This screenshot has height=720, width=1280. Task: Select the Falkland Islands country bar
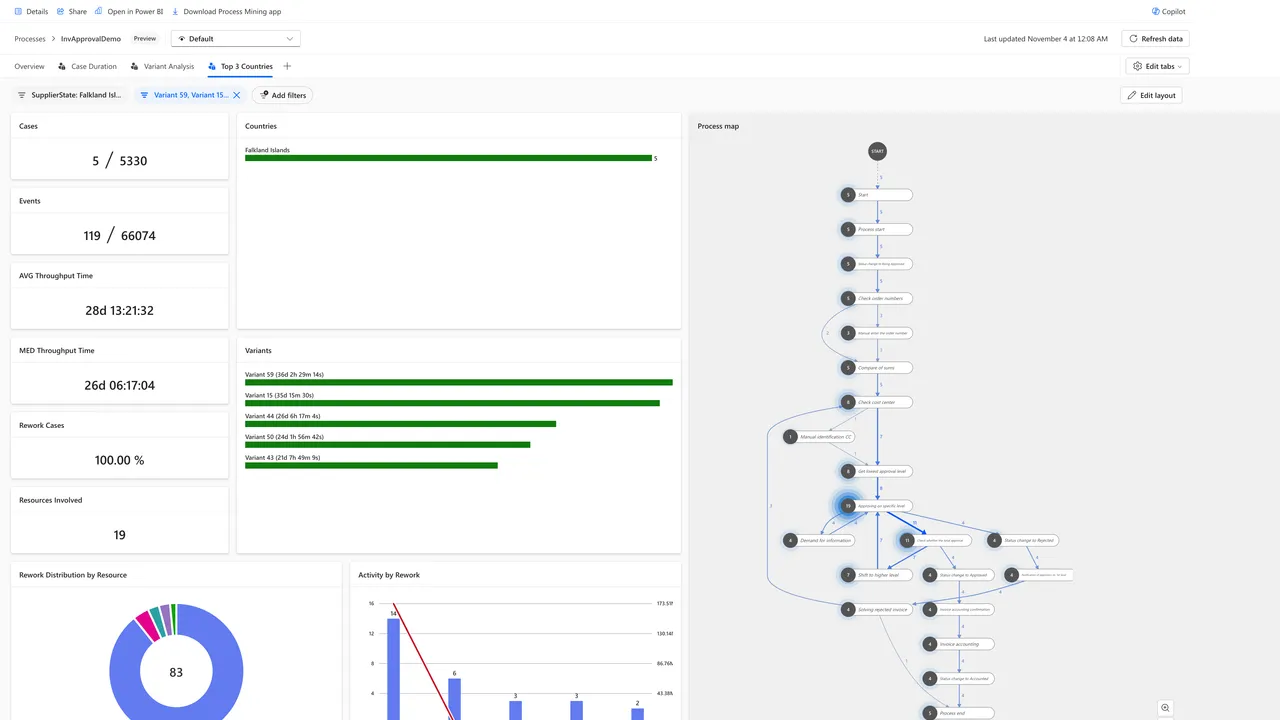448,158
